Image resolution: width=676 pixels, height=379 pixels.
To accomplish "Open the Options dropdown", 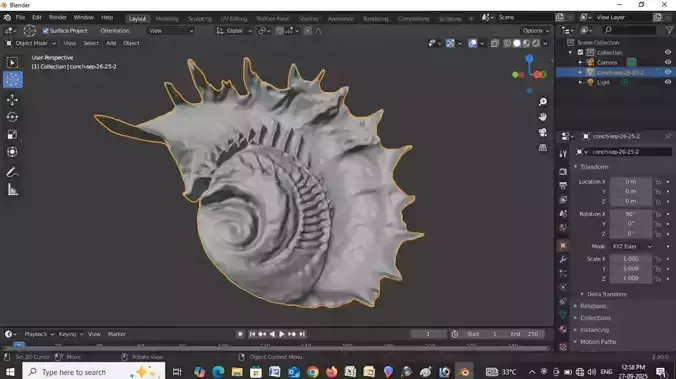I will point(535,31).
